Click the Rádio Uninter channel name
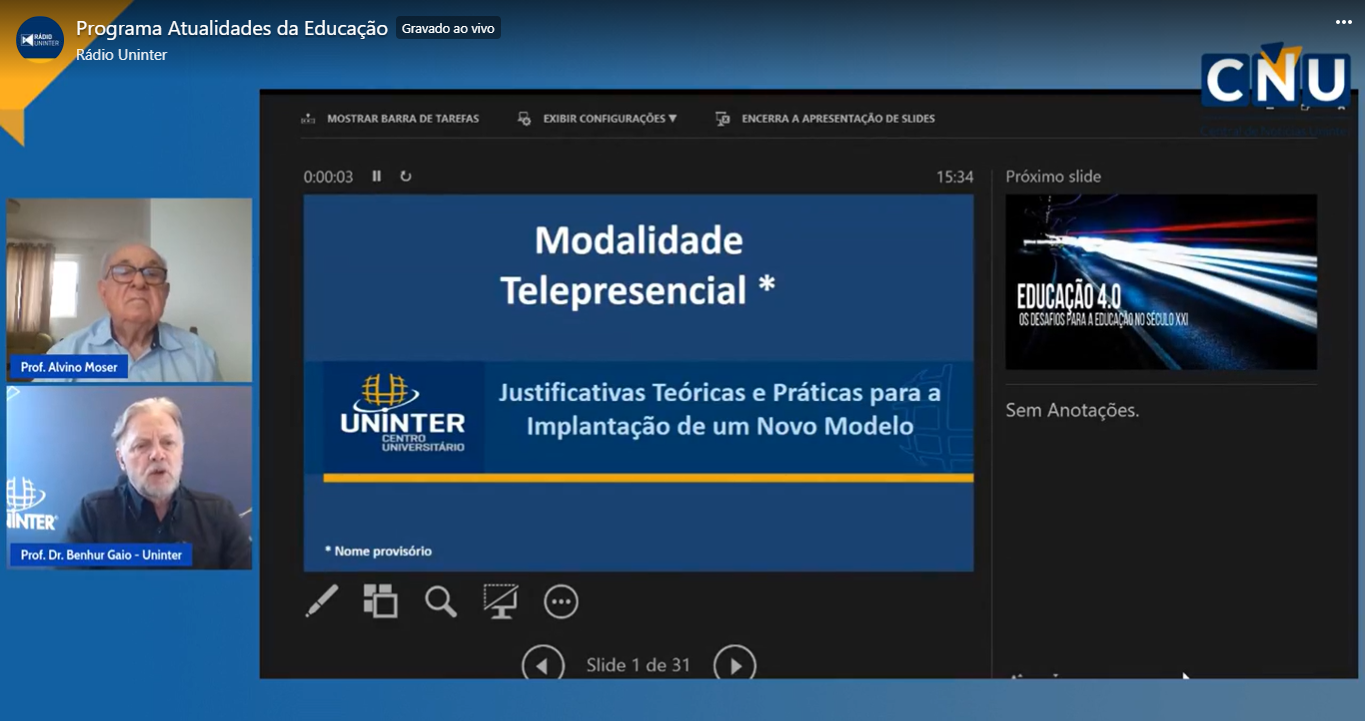 121,55
